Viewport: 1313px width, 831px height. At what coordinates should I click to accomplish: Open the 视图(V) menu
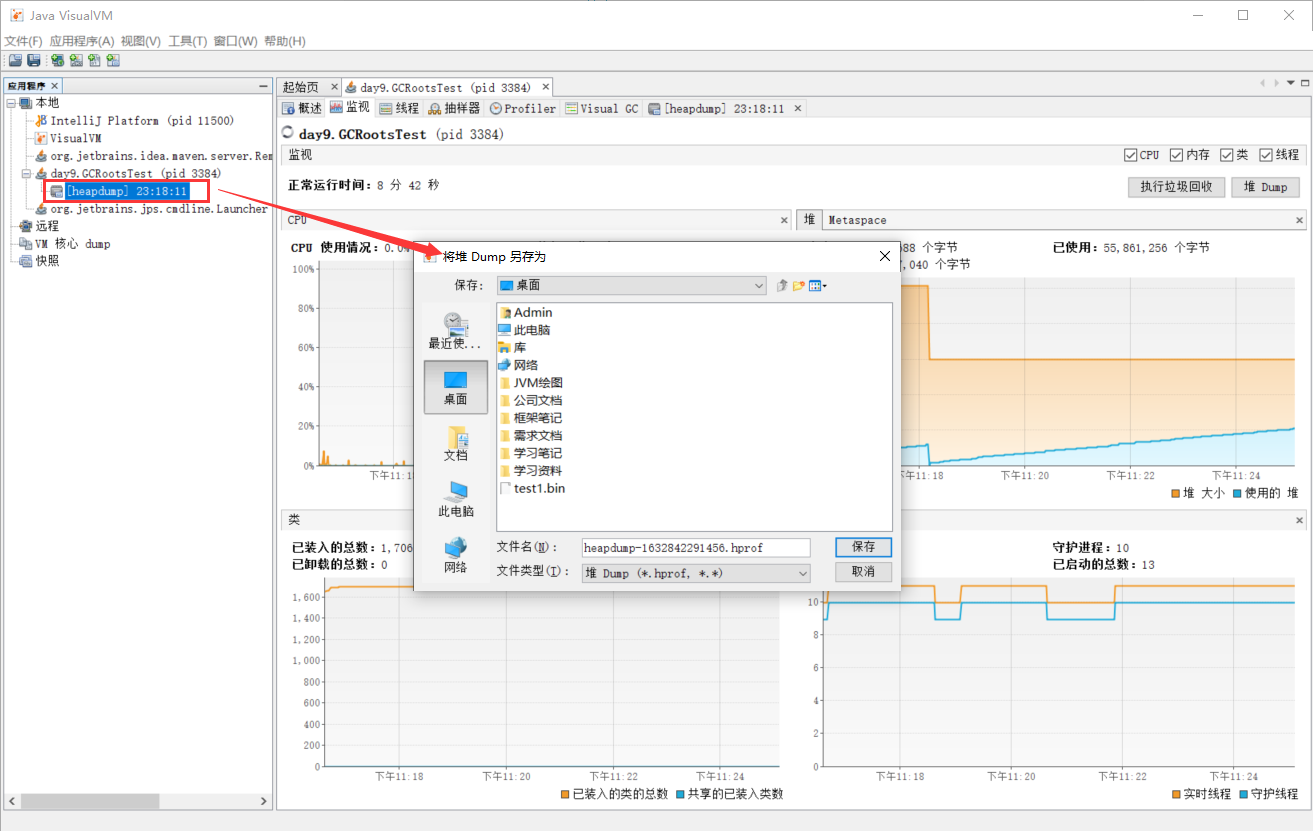point(140,41)
